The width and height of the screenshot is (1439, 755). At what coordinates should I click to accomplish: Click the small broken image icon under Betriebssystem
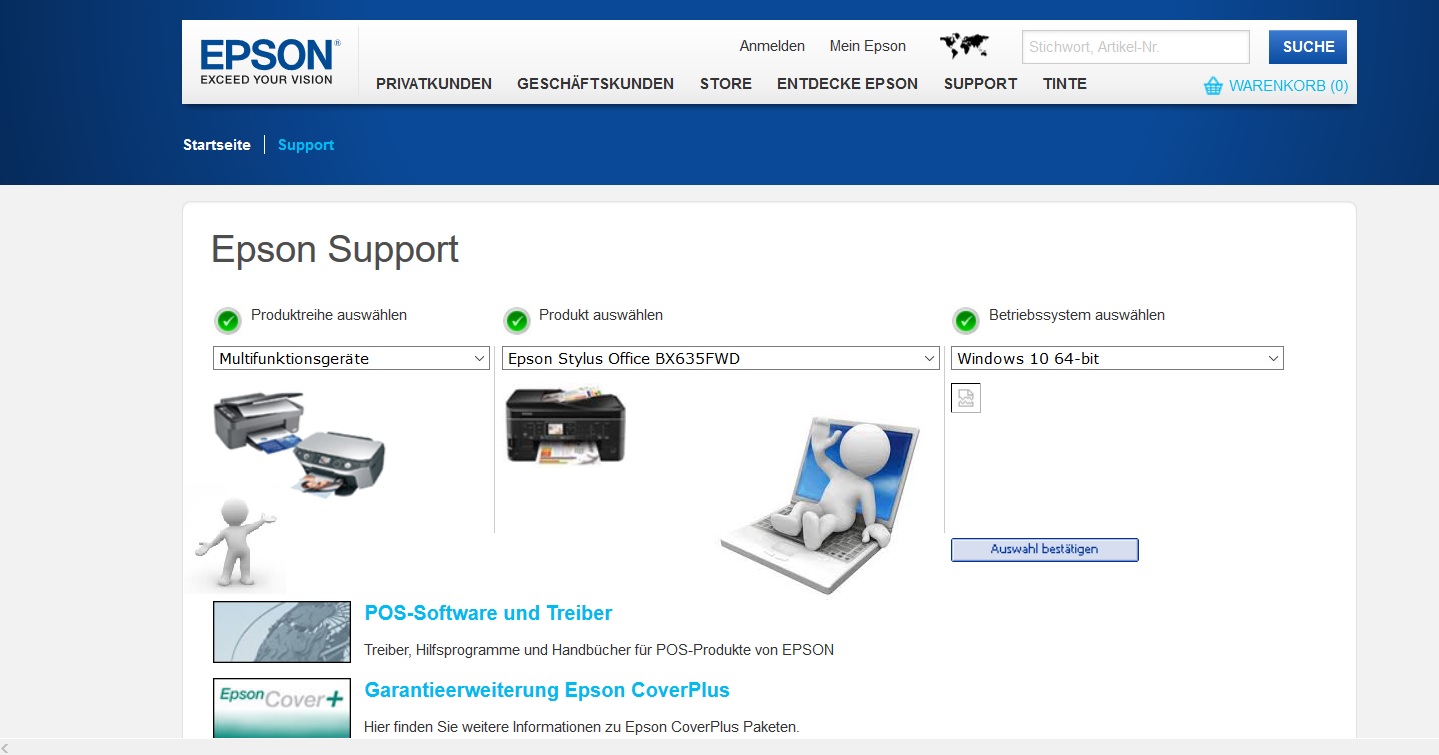coord(966,398)
